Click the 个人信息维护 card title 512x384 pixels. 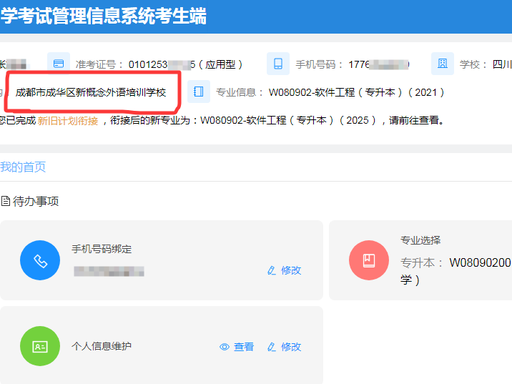102,346
